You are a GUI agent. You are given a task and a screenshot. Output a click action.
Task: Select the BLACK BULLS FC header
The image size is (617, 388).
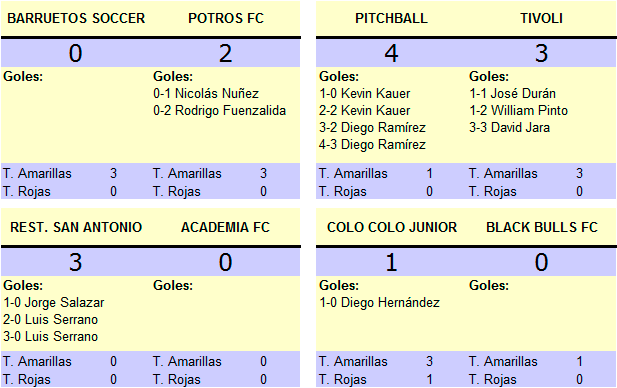(x=542, y=227)
